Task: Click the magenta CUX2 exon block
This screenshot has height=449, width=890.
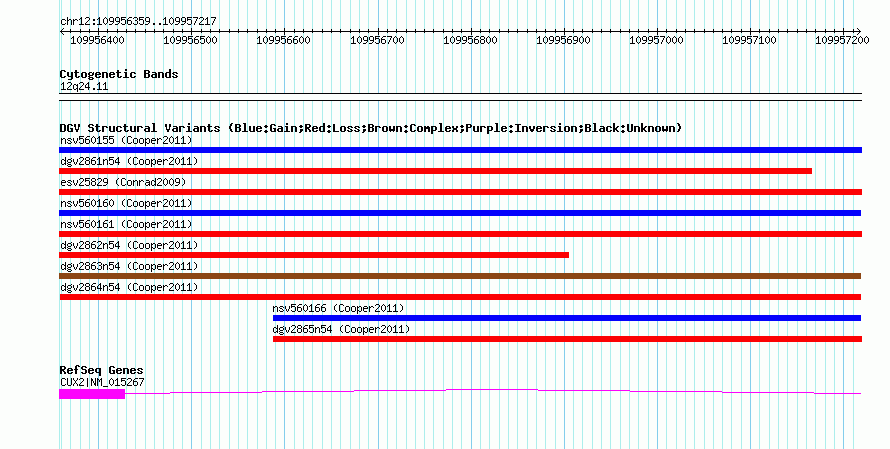Action: (x=92, y=394)
